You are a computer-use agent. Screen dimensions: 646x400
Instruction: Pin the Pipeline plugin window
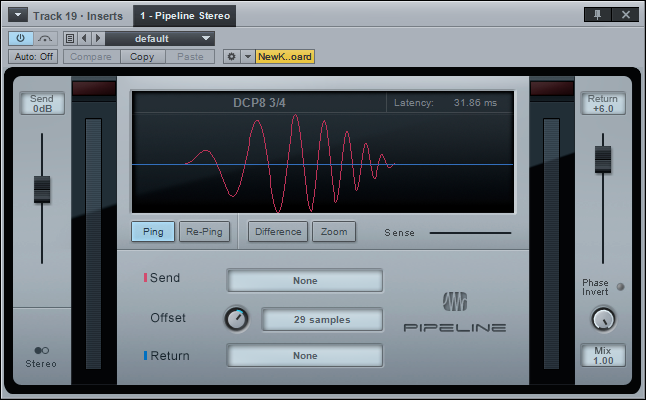point(597,15)
